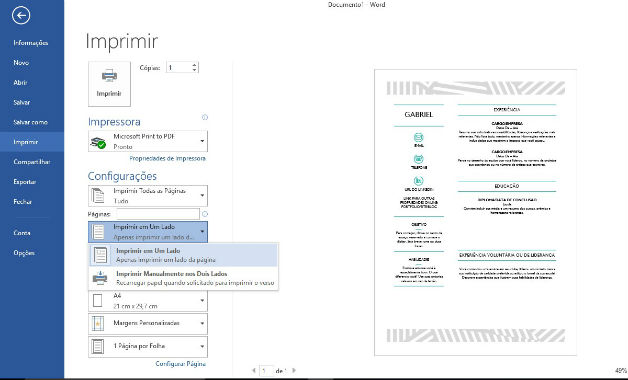Image resolution: width=628 pixels, height=380 pixels.
Task: Expand Imprimir Todas as Páginas dropdown
Action: [202, 196]
